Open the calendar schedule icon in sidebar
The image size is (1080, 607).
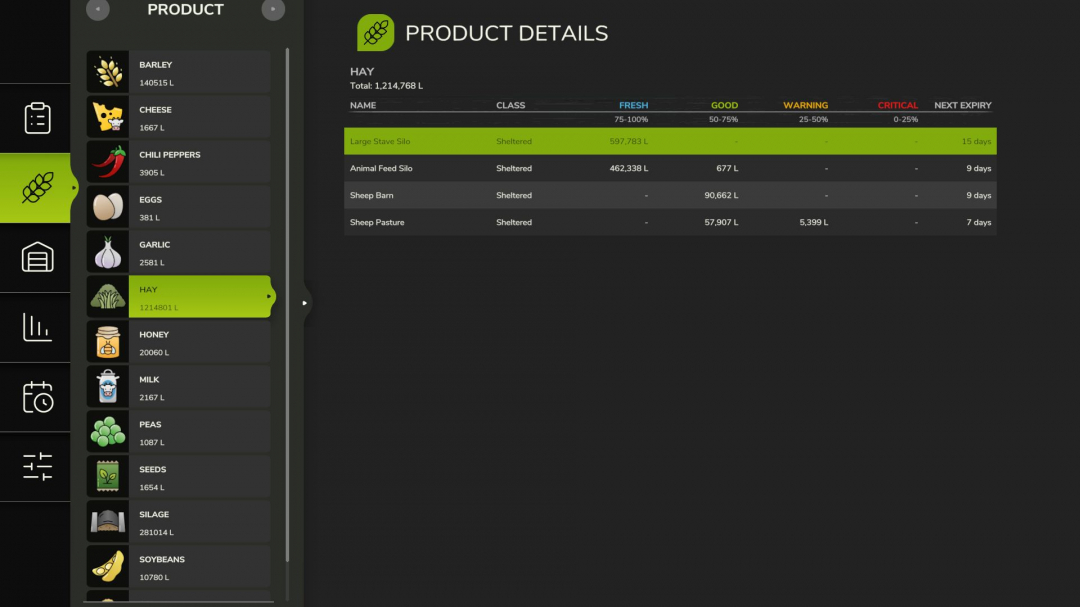coord(36,397)
